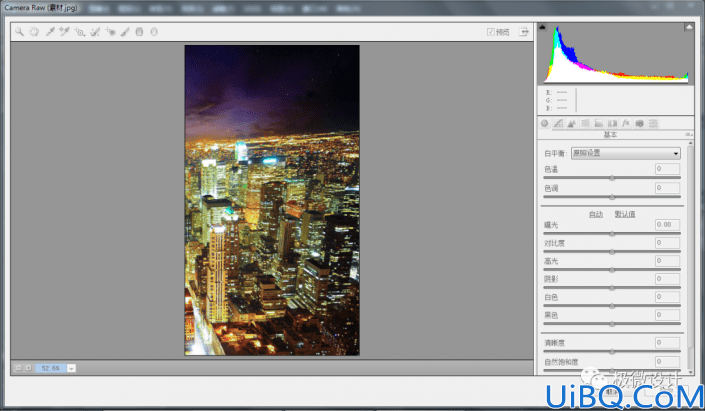Open the Basic panel tab
Screen dimensions: 705x411
pos(544,123)
